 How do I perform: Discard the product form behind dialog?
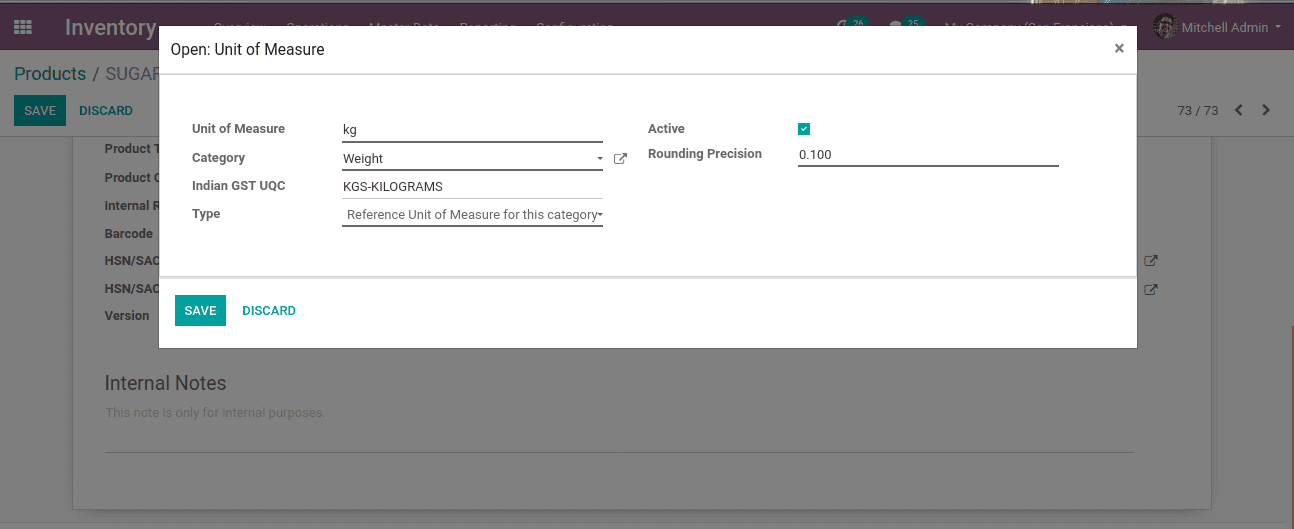106,111
